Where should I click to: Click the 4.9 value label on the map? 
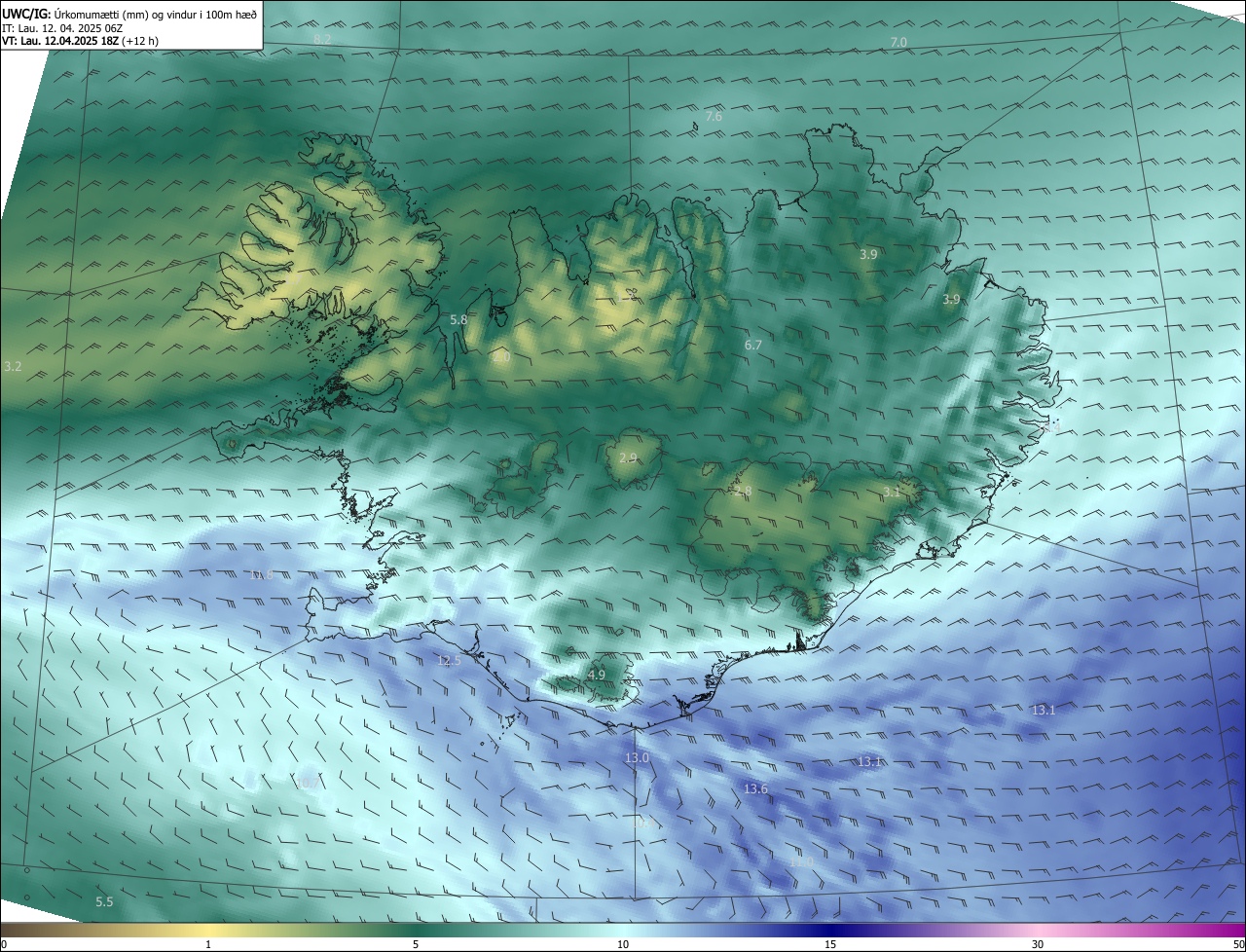click(x=597, y=675)
